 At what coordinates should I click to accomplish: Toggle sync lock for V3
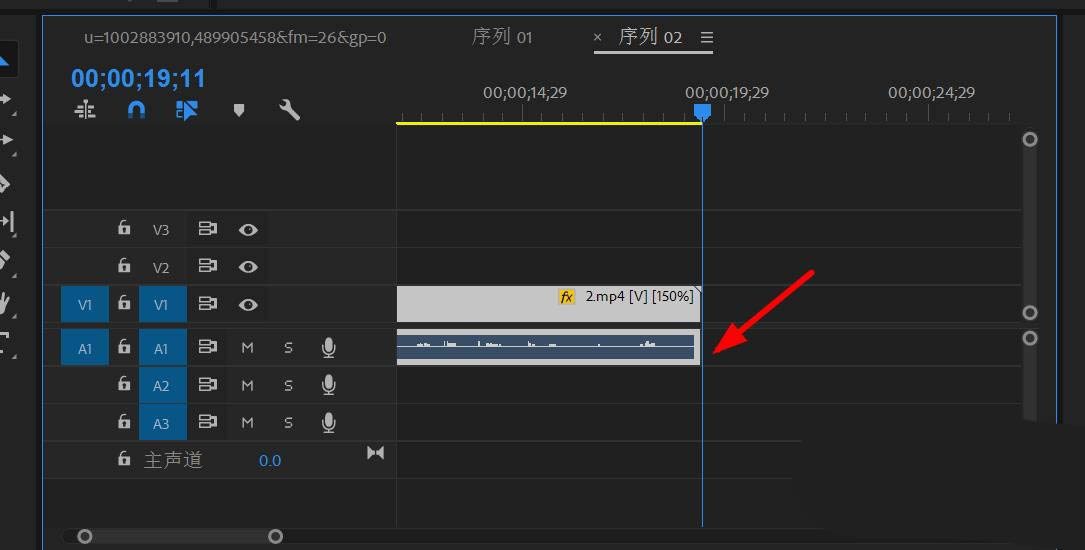208,228
